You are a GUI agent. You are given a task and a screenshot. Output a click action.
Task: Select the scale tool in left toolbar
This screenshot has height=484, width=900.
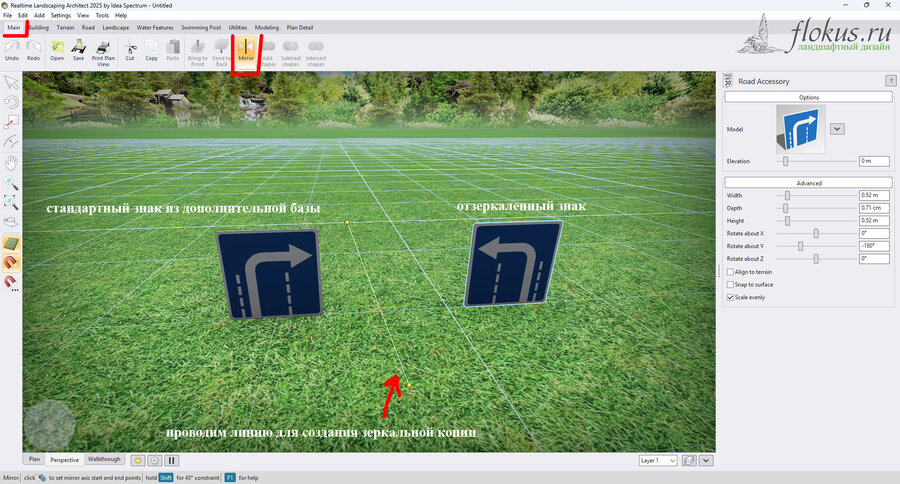[x=11, y=122]
